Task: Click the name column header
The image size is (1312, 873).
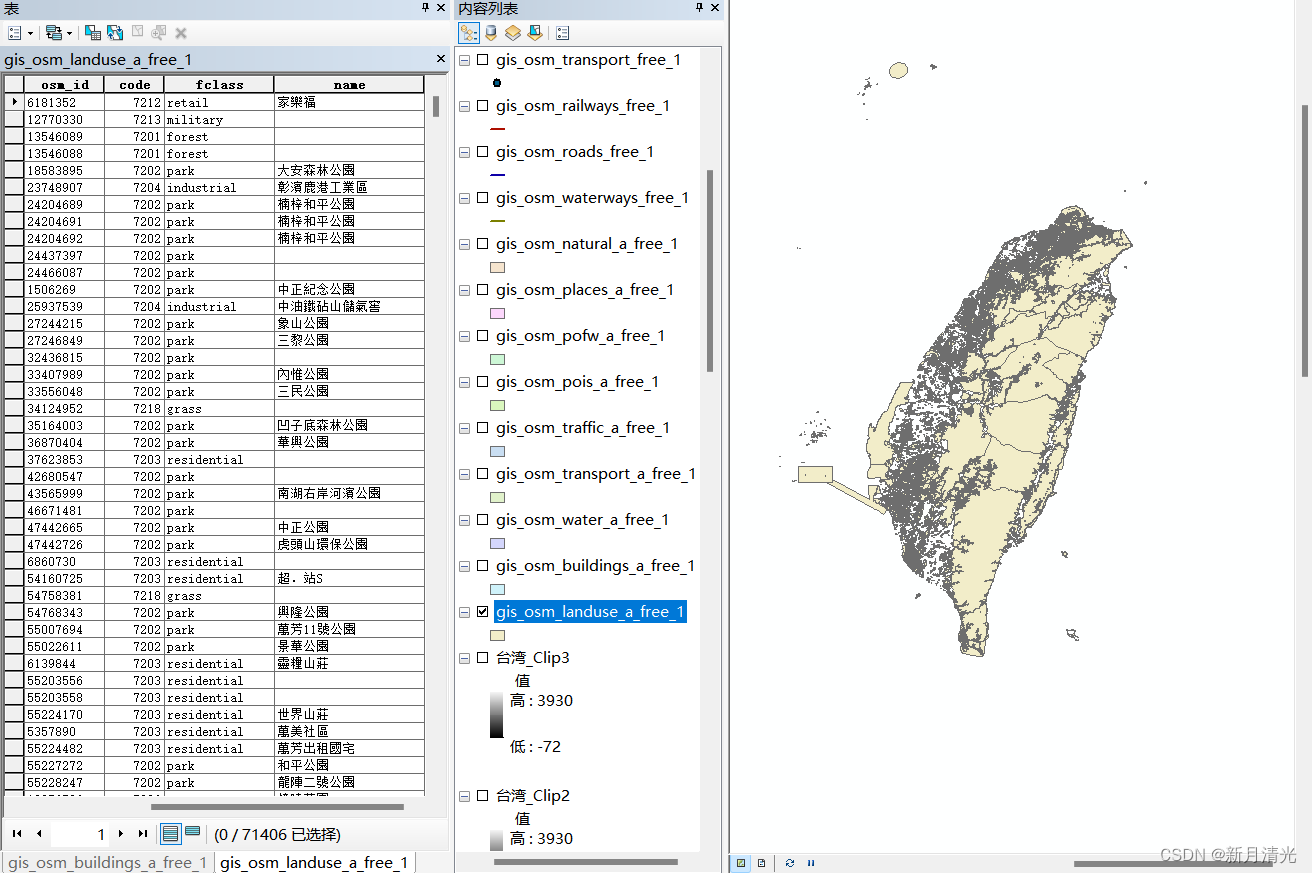Action: (349, 85)
